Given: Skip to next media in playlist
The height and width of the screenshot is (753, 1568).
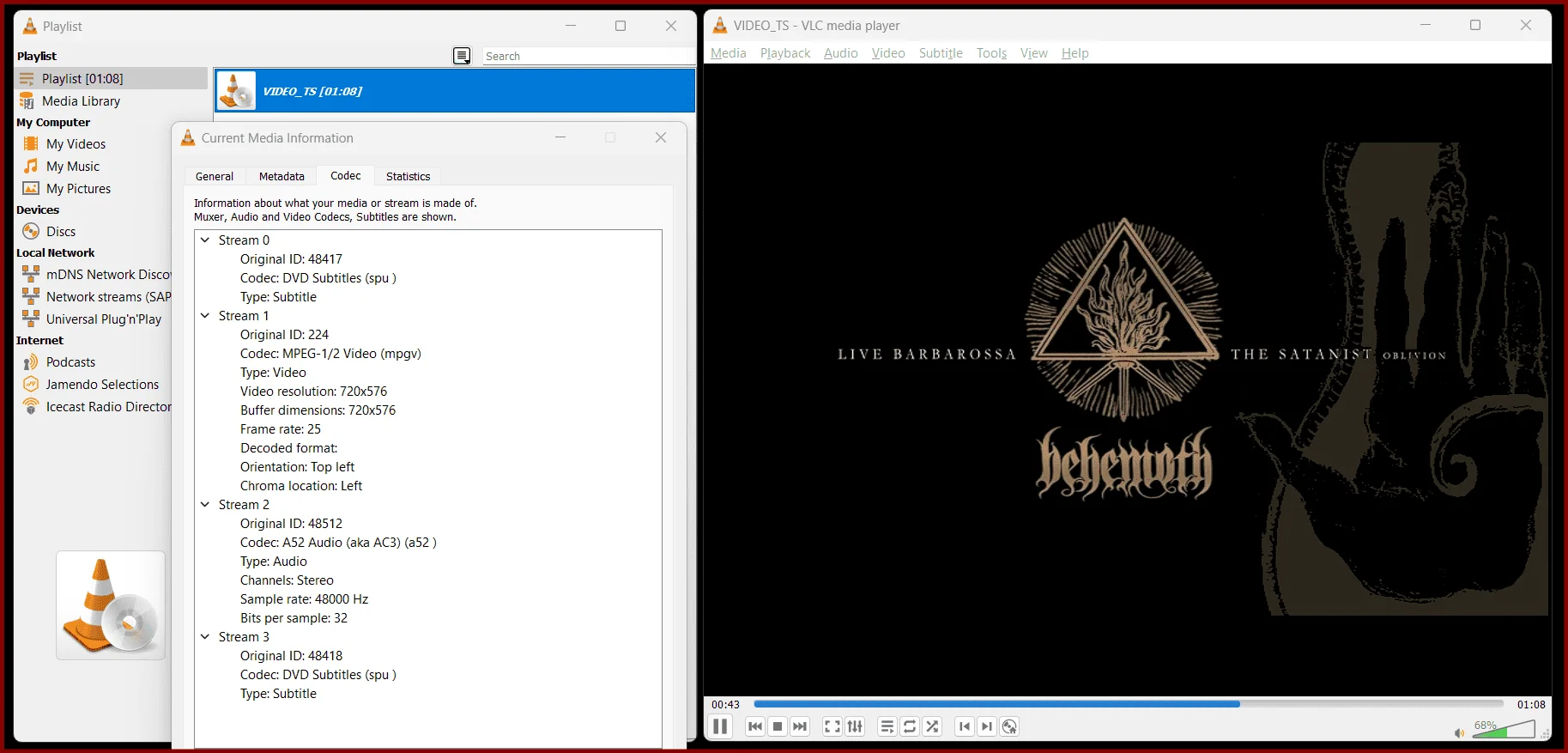Looking at the screenshot, I should 800,726.
